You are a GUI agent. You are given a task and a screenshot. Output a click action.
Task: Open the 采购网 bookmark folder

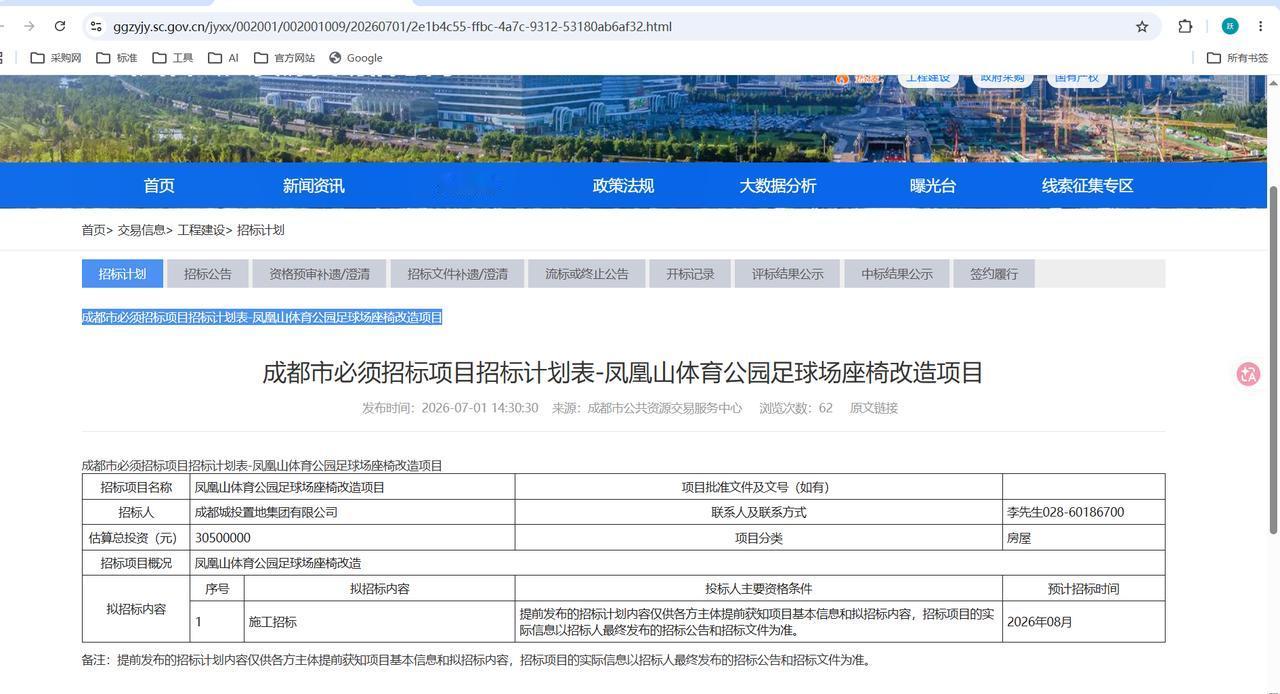click(56, 58)
